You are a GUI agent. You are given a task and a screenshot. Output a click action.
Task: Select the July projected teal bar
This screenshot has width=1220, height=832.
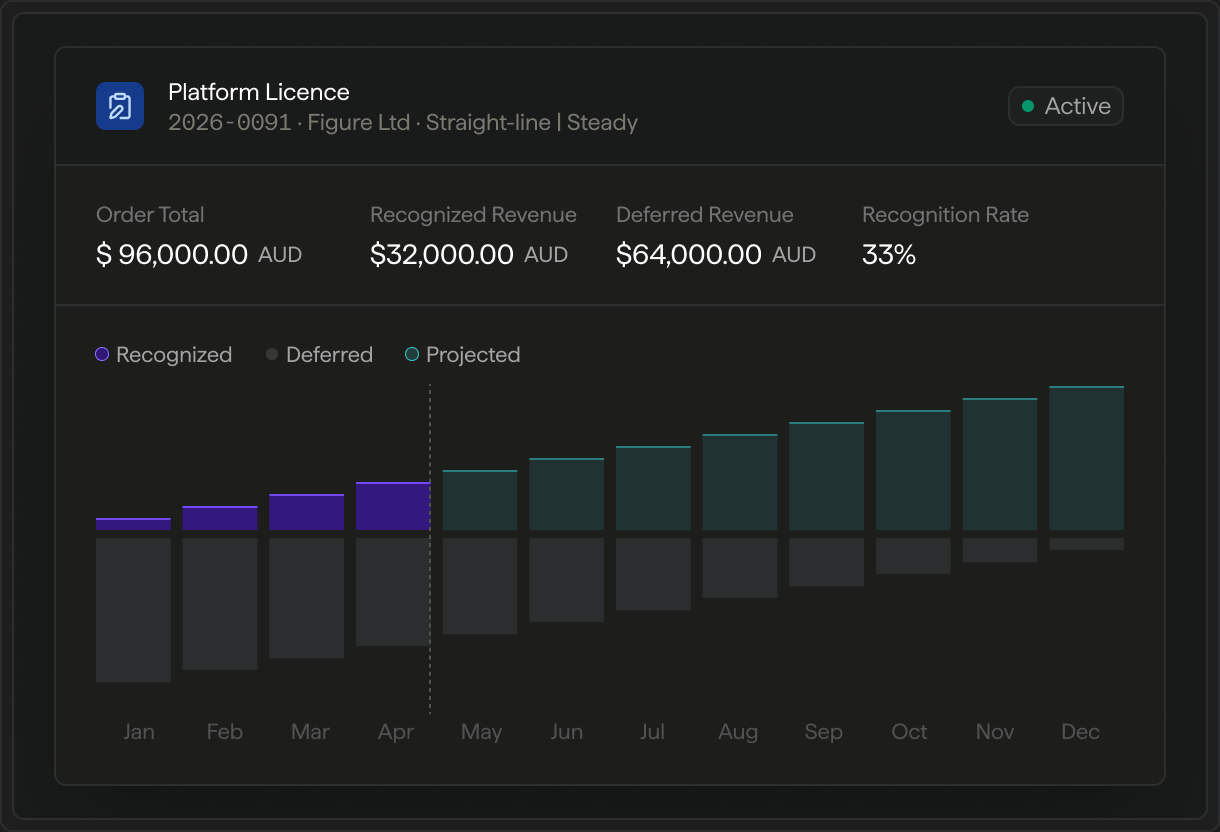pos(653,488)
